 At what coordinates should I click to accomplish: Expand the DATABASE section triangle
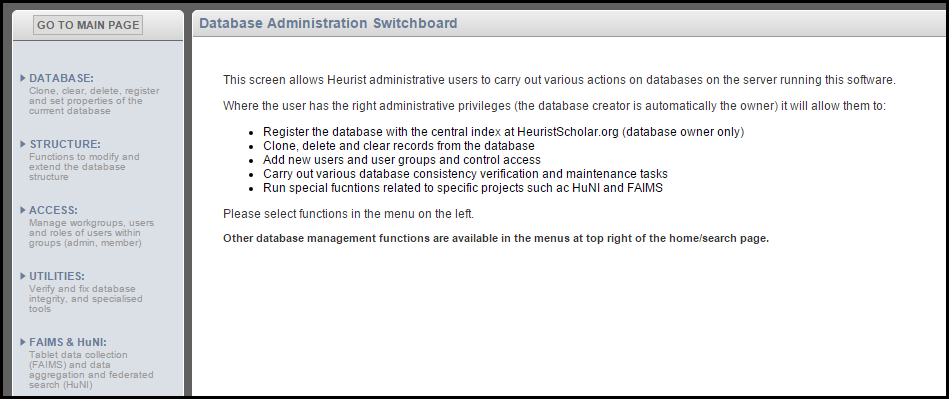click(x=23, y=77)
